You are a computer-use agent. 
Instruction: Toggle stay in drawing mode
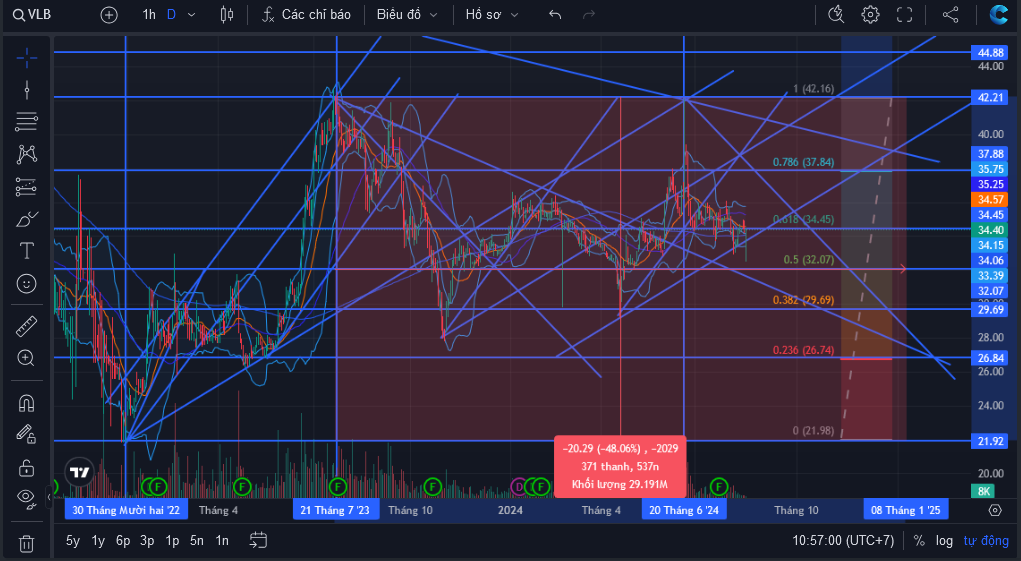coord(27,434)
